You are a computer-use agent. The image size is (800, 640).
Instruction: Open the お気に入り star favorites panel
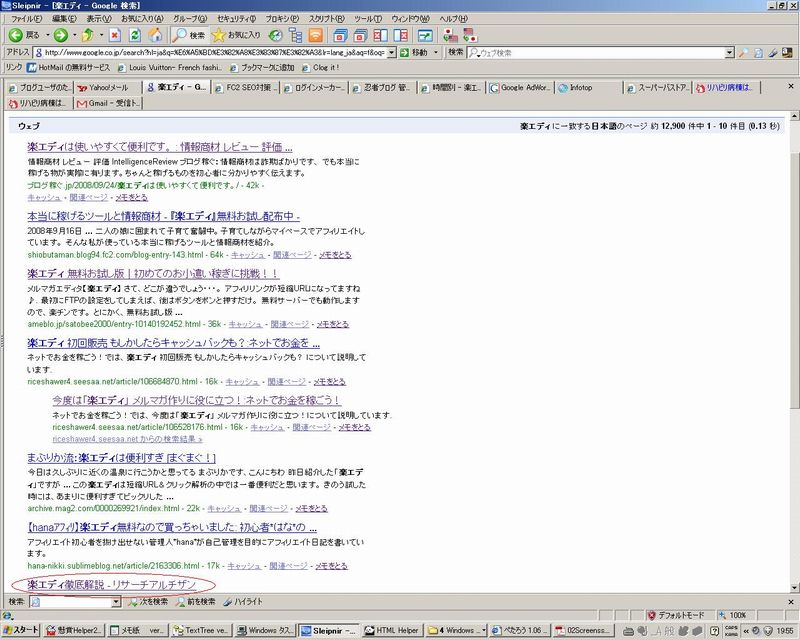236,35
